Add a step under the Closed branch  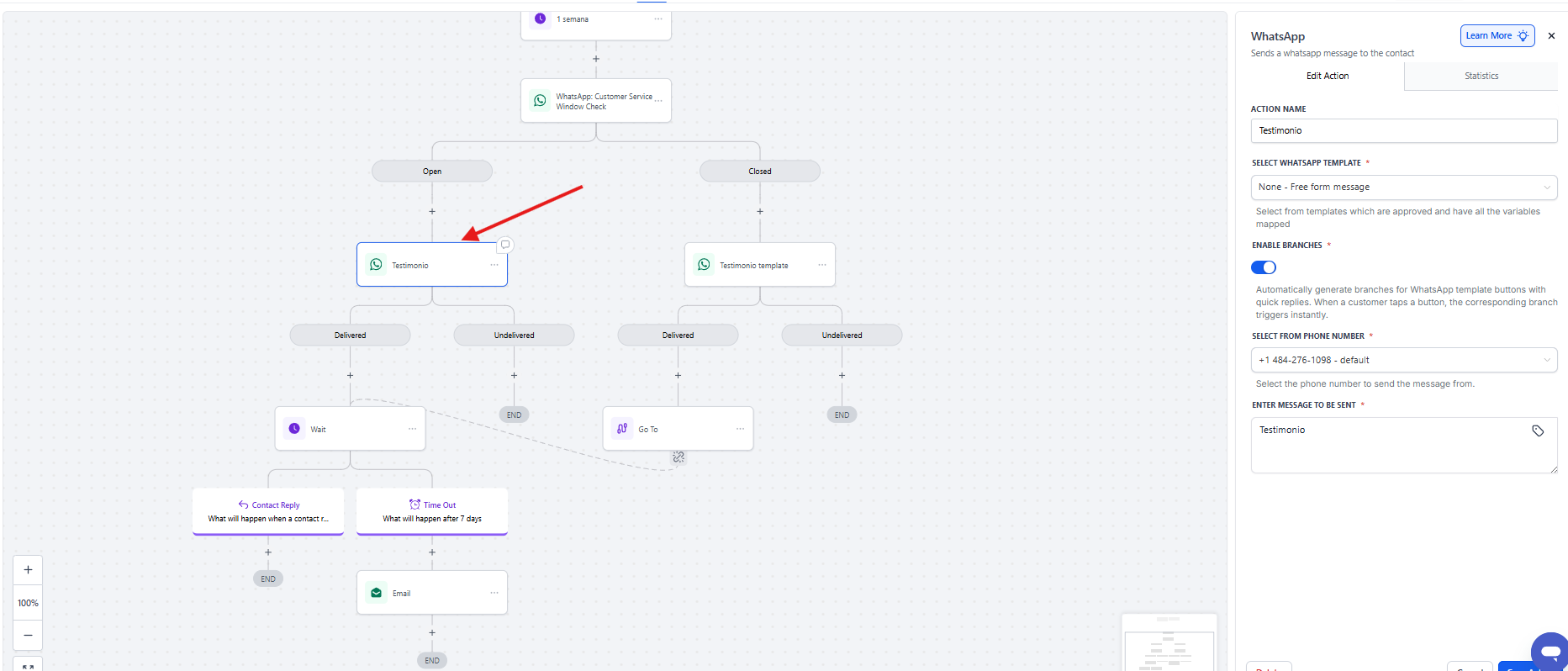pos(760,212)
